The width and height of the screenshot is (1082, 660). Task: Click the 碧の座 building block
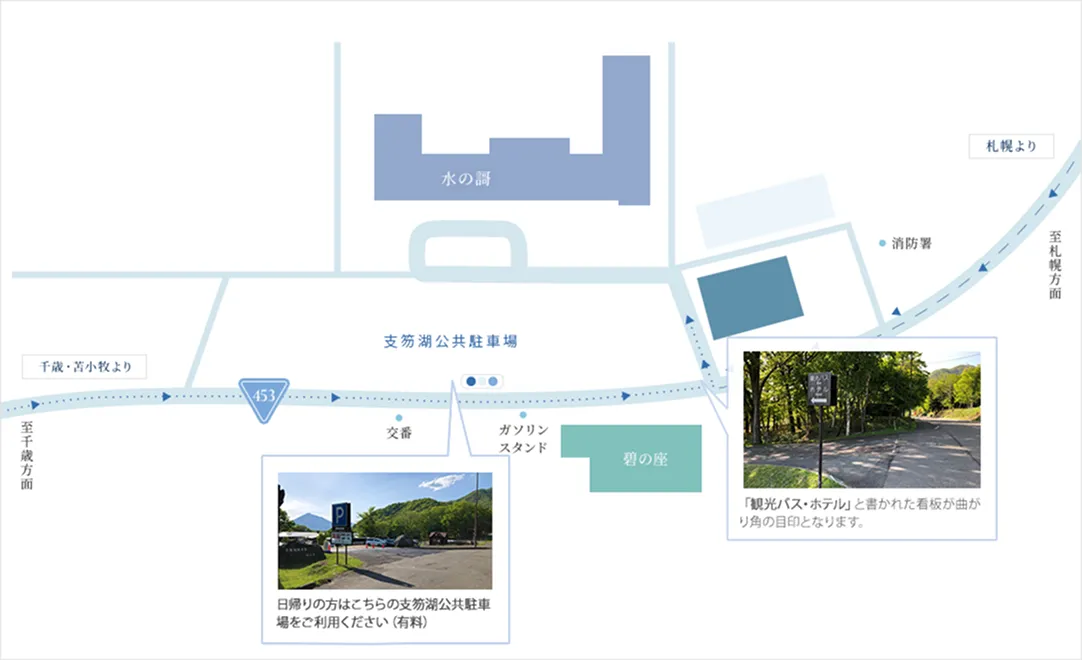point(631,458)
